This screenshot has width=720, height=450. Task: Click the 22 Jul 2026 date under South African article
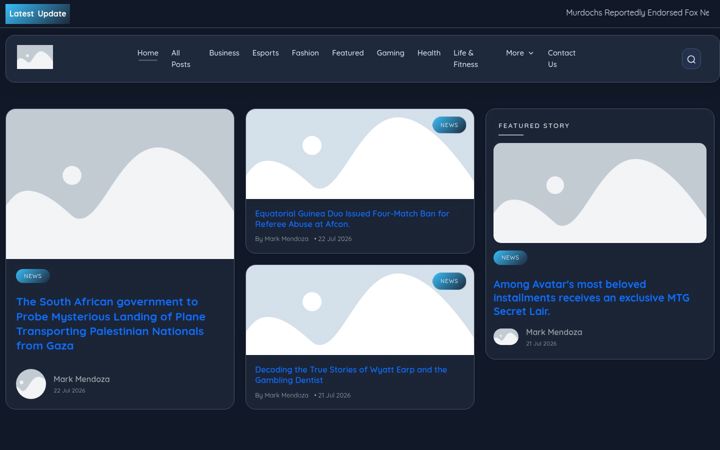tap(69, 391)
